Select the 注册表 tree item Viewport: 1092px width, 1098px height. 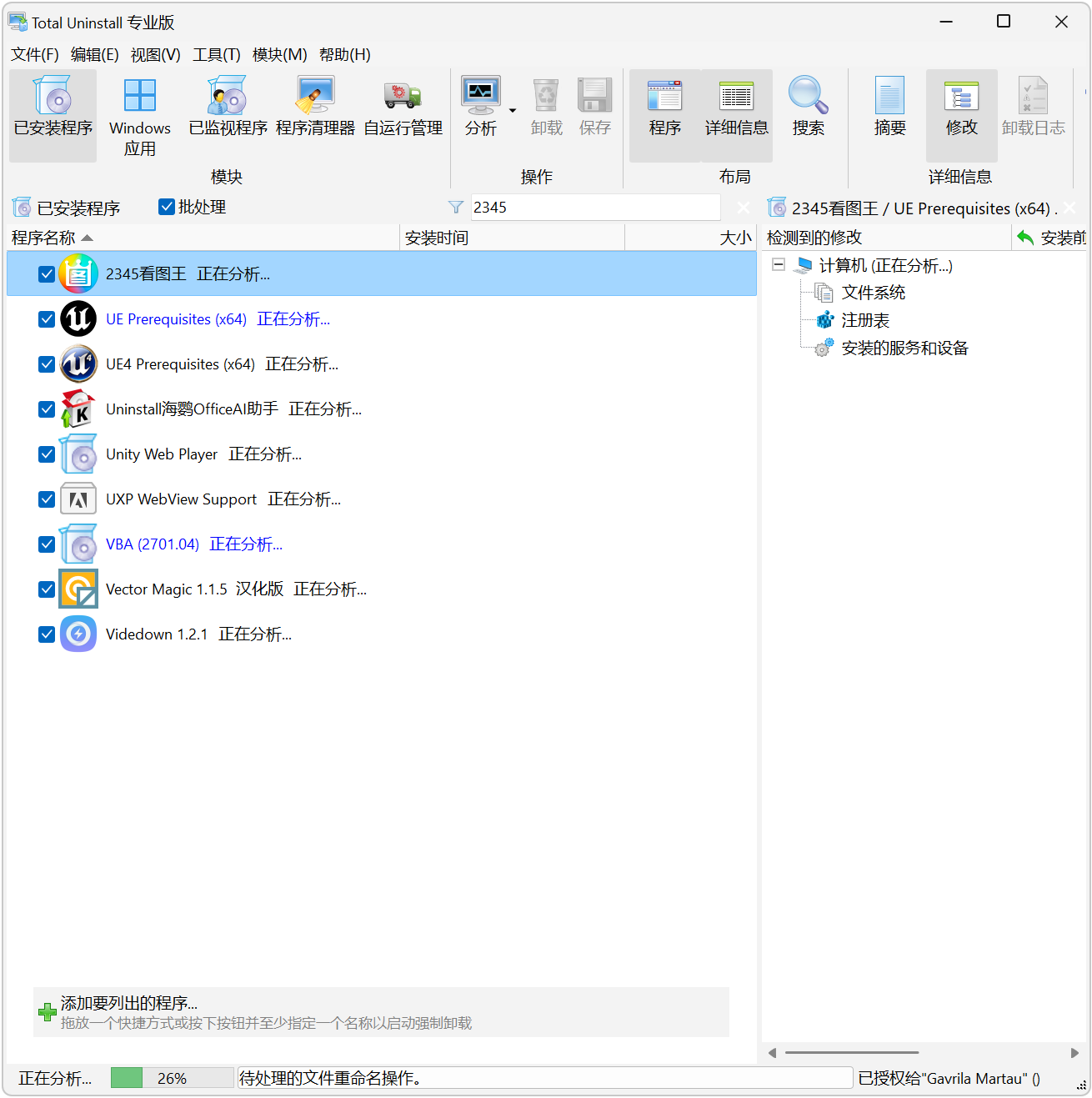click(865, 319)
